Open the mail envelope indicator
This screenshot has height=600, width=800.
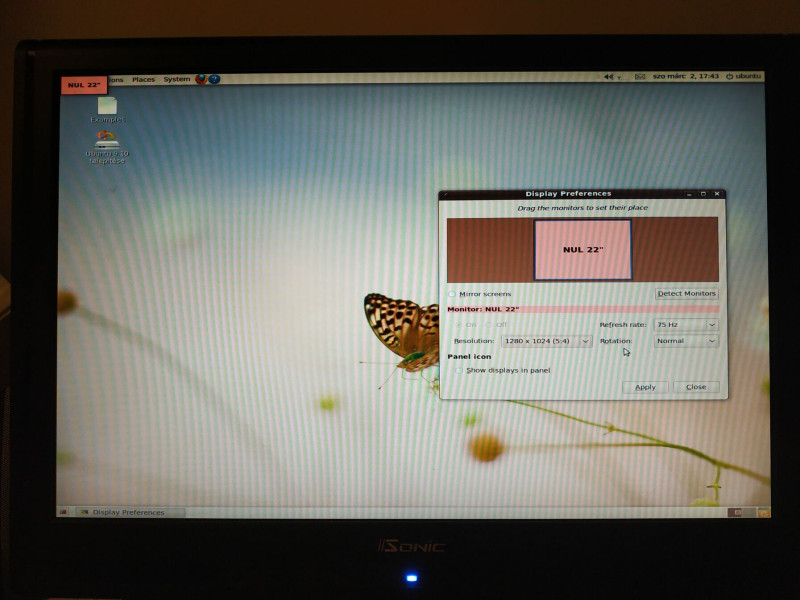[640, 77]
